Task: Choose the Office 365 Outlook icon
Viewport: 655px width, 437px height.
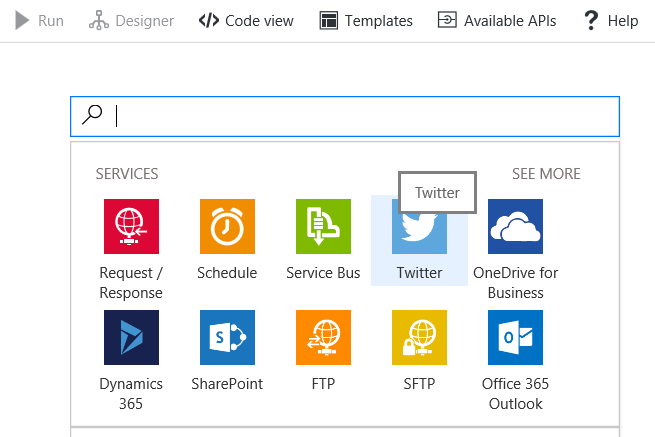Action: click(x=515, y=337)
